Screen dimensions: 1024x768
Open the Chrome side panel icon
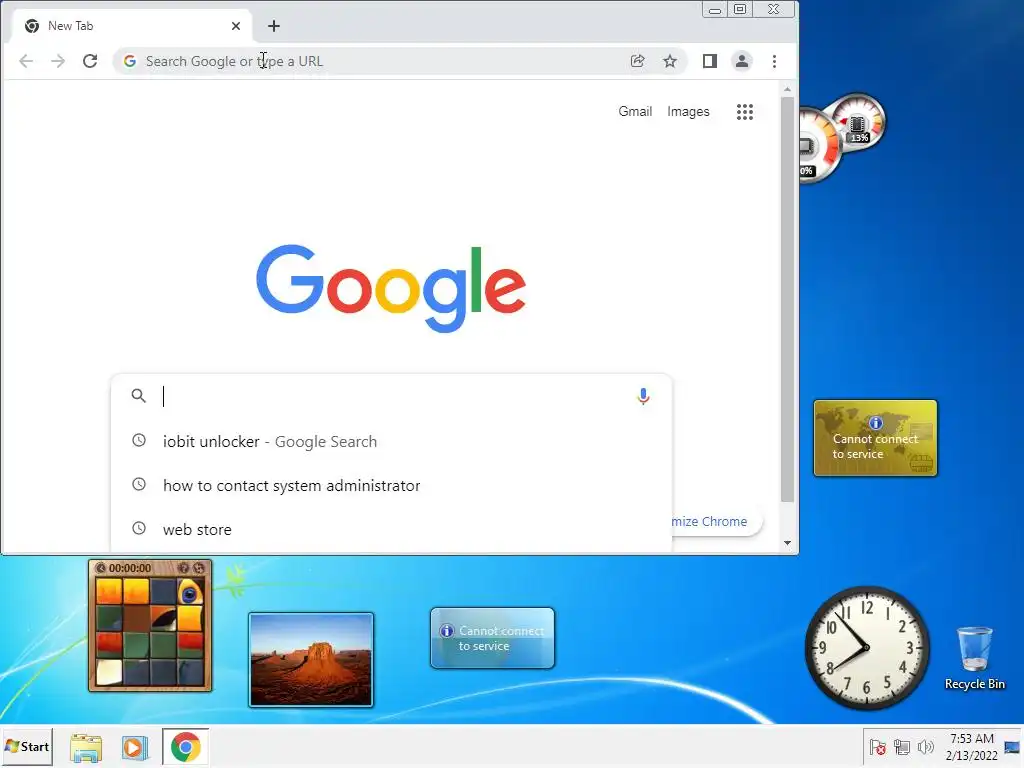pyautogui.click(x=710, y=61)
